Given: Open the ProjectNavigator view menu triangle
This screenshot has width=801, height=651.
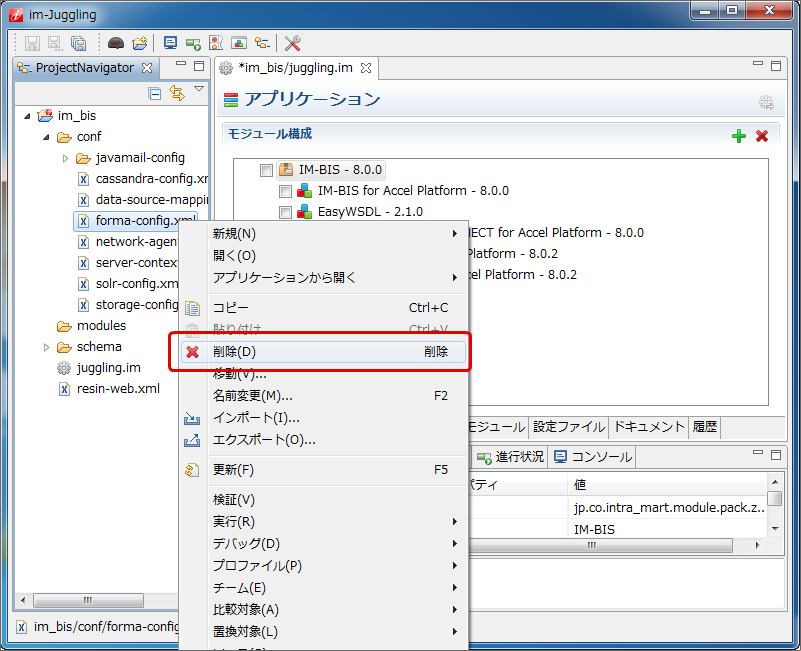Looking at the screenshot, I should point(199,89).
